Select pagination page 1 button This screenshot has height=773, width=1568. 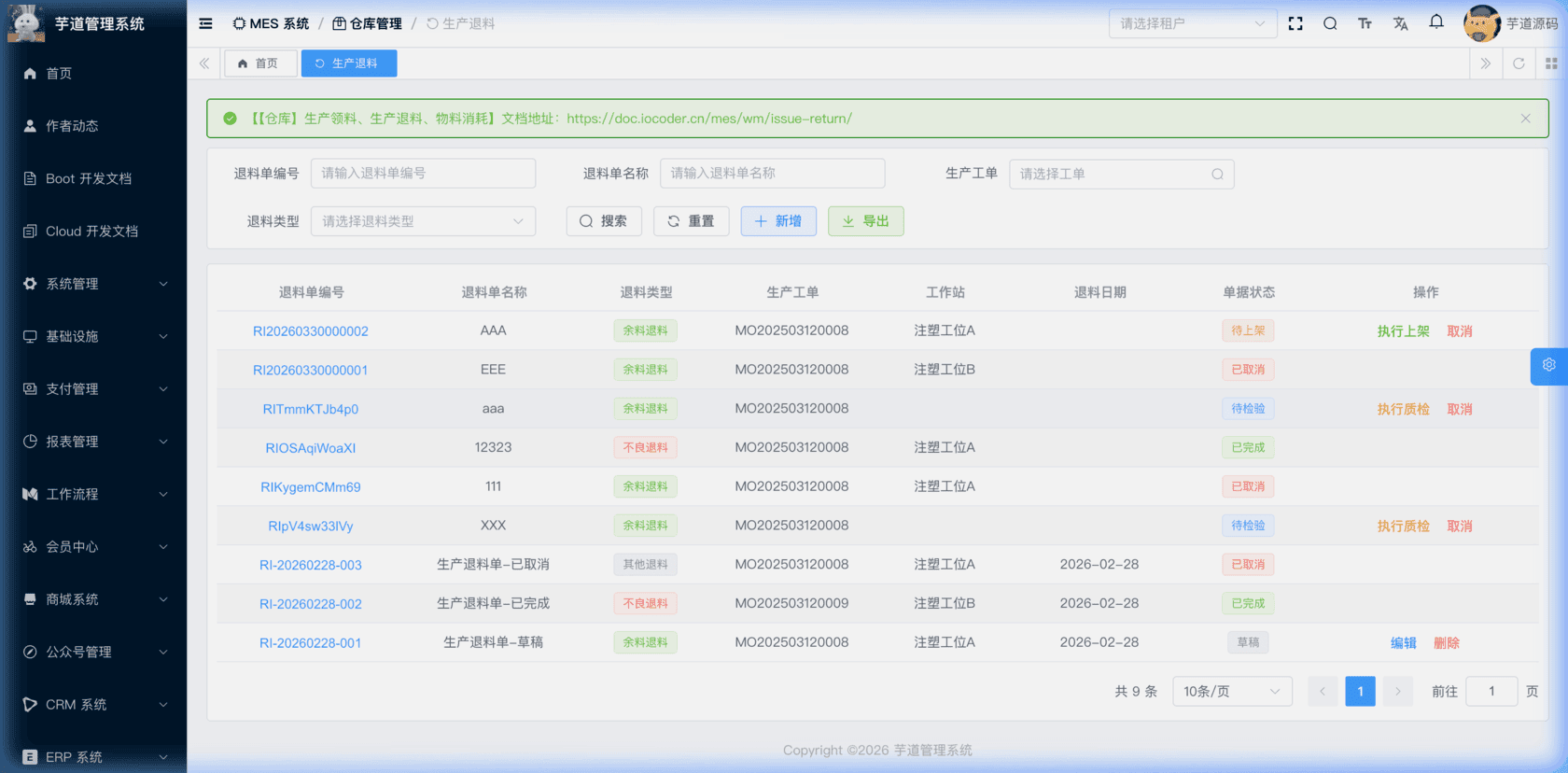(x=1361, y=692)
